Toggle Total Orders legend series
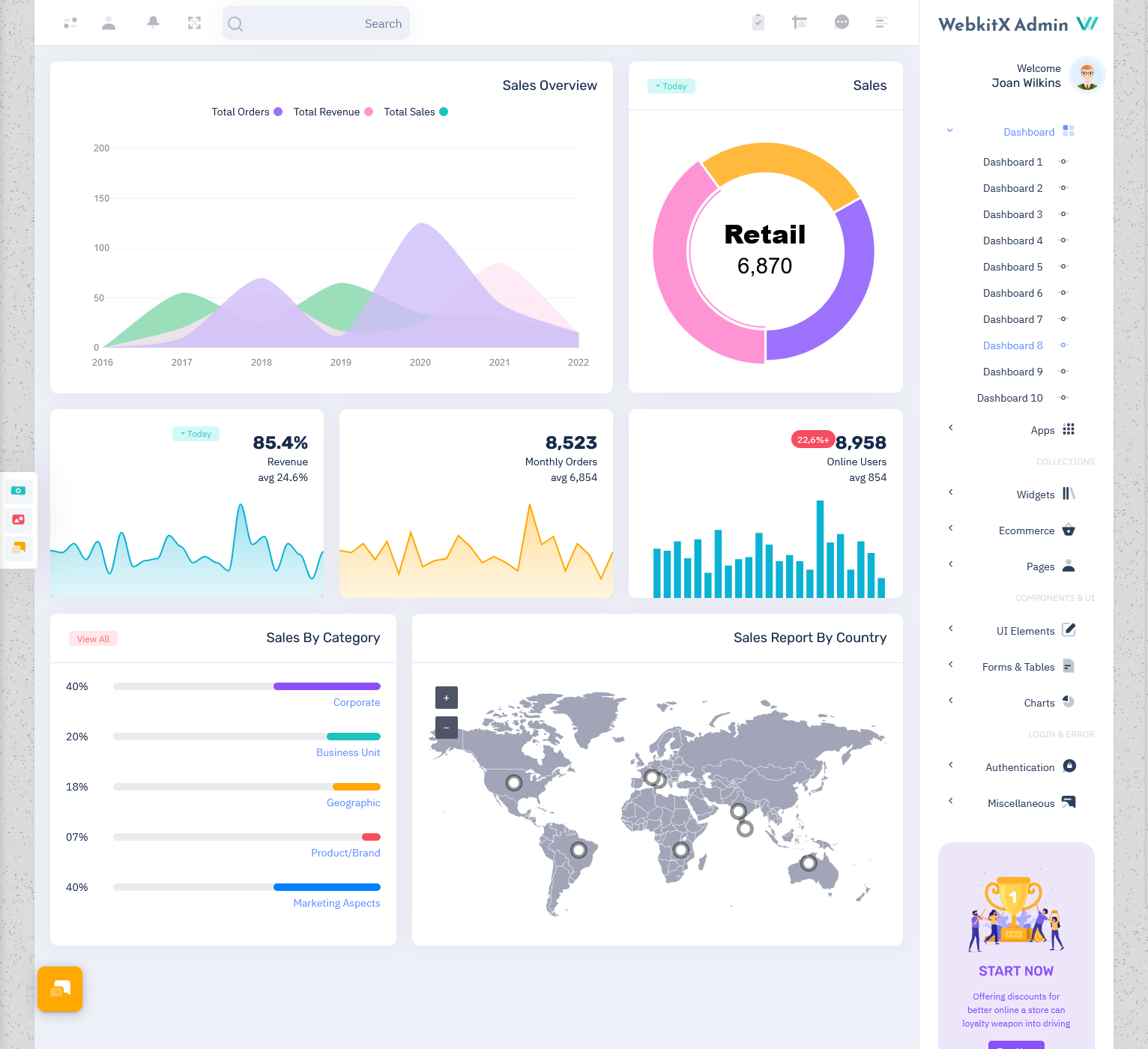 click(x=247, y=112)
